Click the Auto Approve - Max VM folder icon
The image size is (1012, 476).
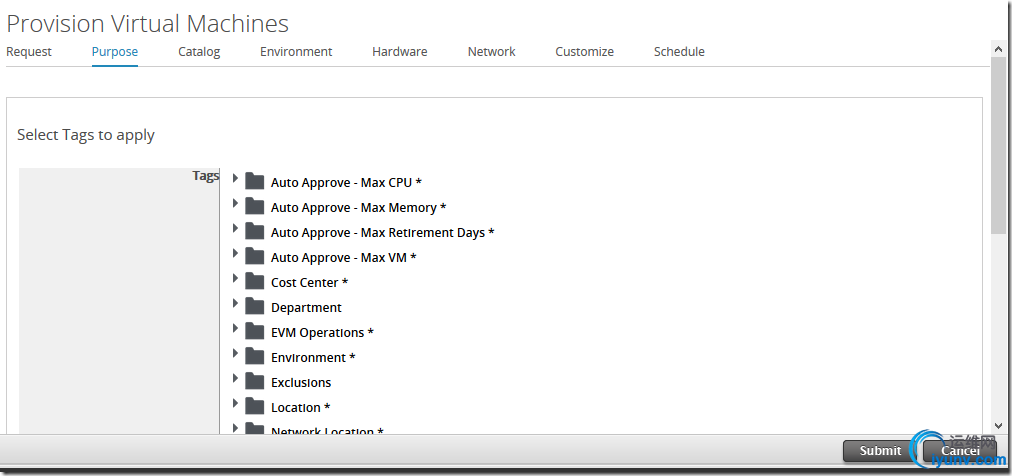coord(255,256)
